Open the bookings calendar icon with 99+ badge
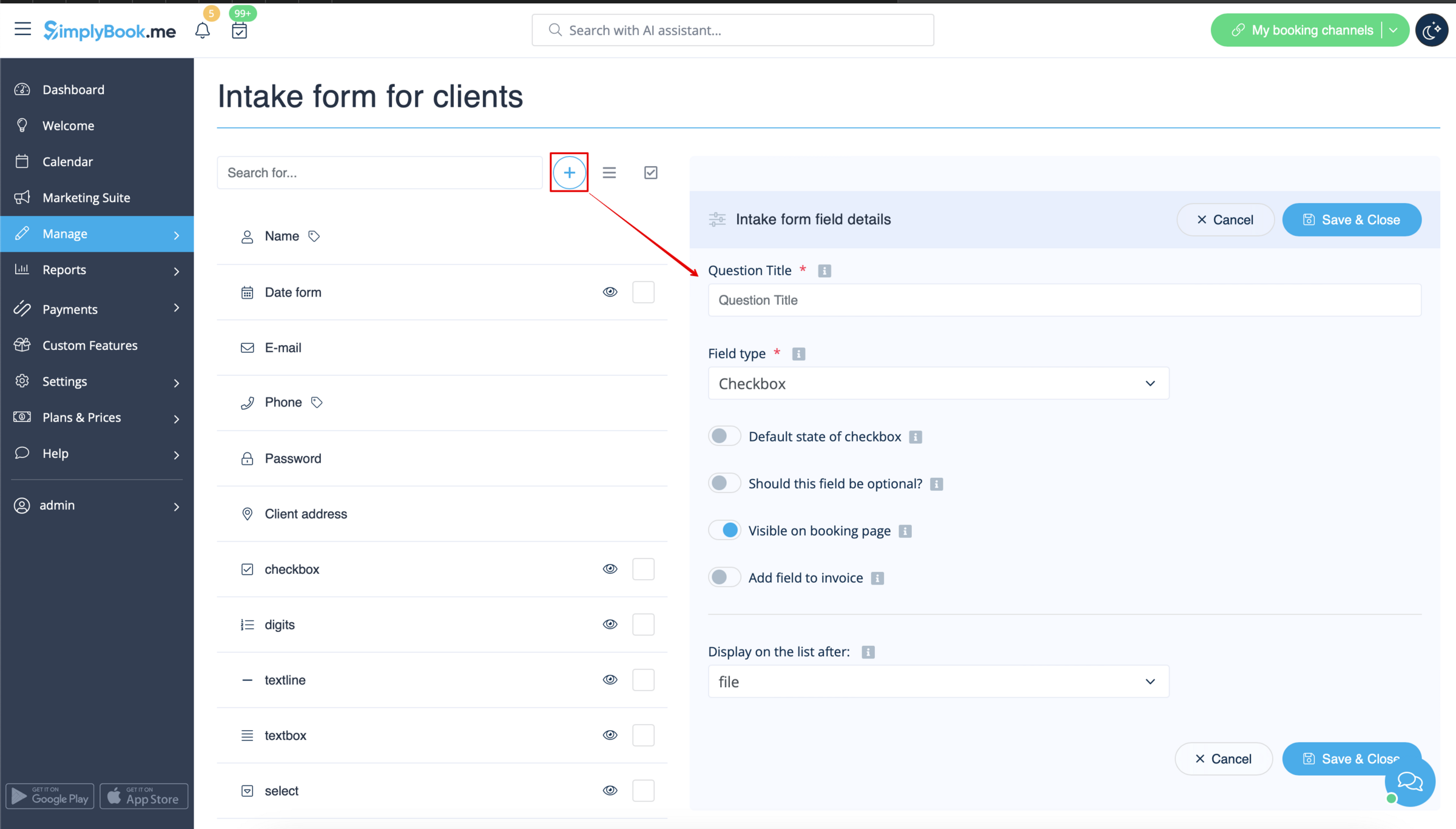The height and width of the screenshot is (829, 1456). (x=239, y=30)
